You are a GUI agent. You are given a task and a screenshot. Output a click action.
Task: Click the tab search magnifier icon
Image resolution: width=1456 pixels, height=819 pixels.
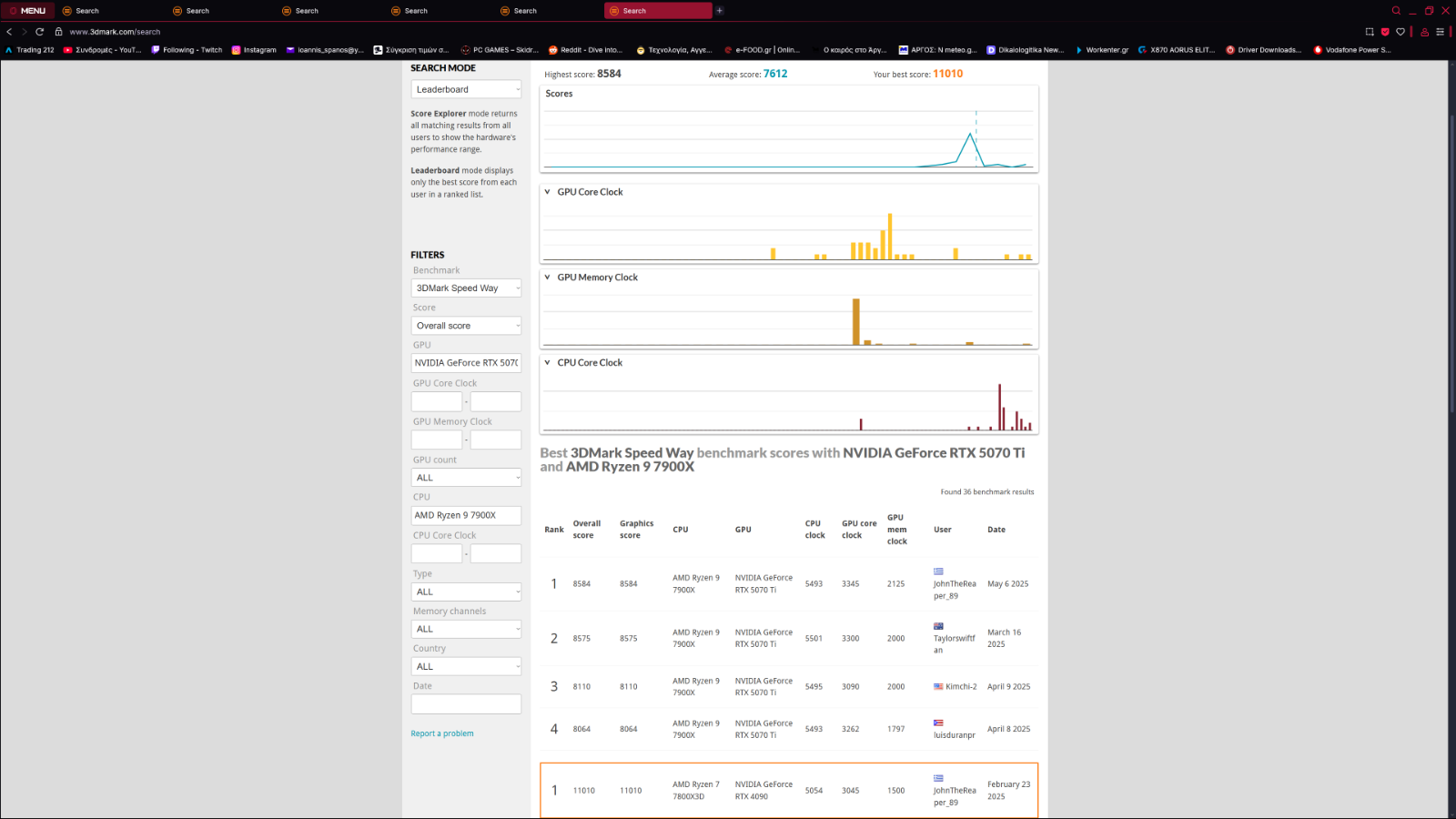(x=1396, y=11)
